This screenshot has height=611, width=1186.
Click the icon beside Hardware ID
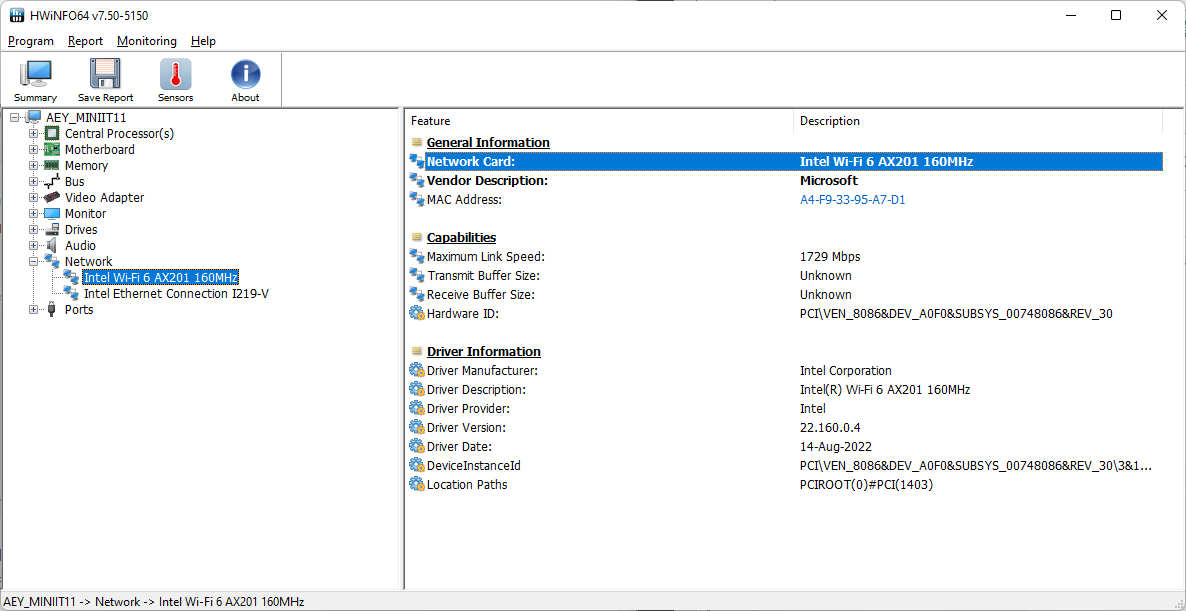click(417, 314)
